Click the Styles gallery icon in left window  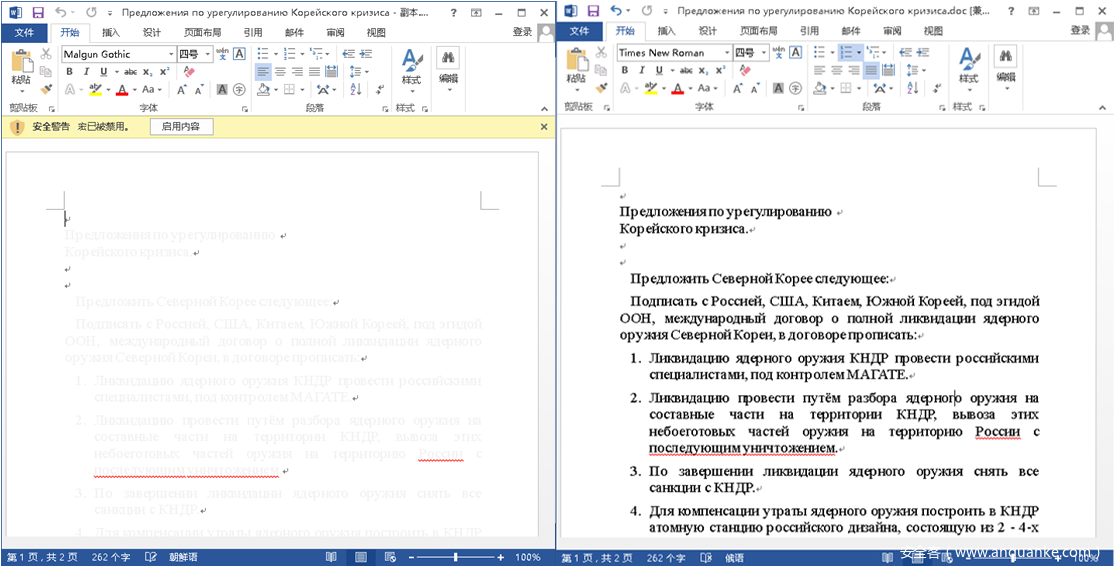pyautogui.click(x=411, y=62)
